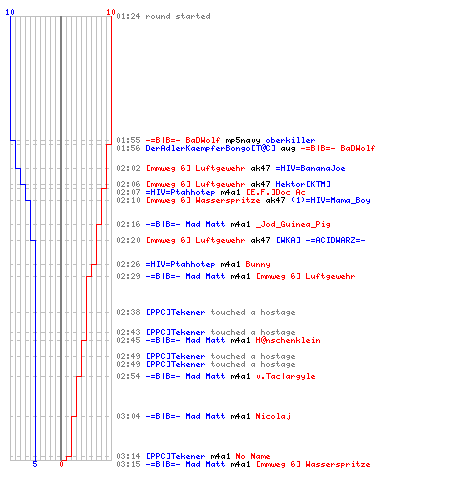Image resolution: width=450 pixels, height=500 pixels.
Task: Click blue team start count 10 label
Action: tap(10, 12)
